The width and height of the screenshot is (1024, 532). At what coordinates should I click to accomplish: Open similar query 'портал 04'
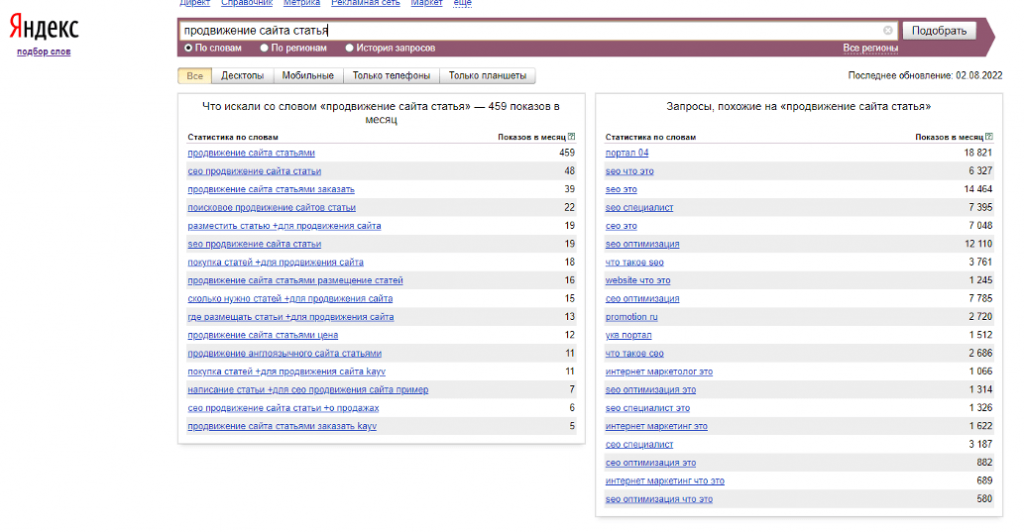point(627,153)
